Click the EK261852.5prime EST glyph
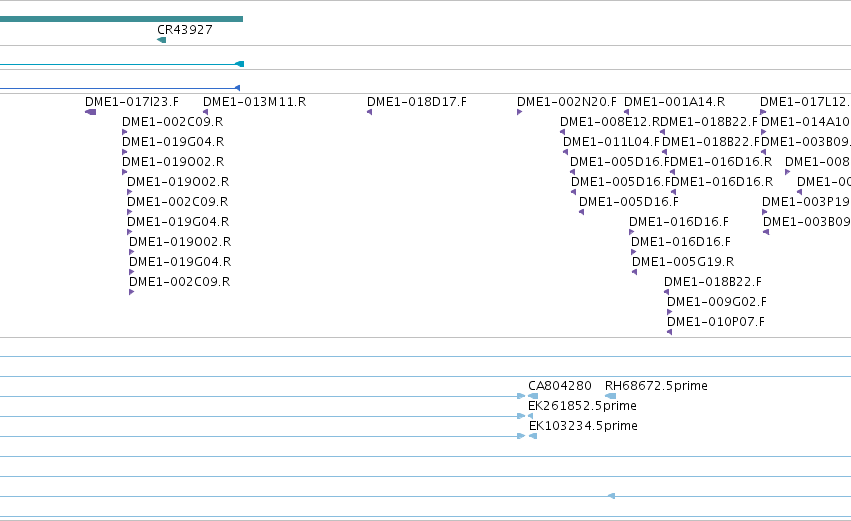 coord(530,416)
